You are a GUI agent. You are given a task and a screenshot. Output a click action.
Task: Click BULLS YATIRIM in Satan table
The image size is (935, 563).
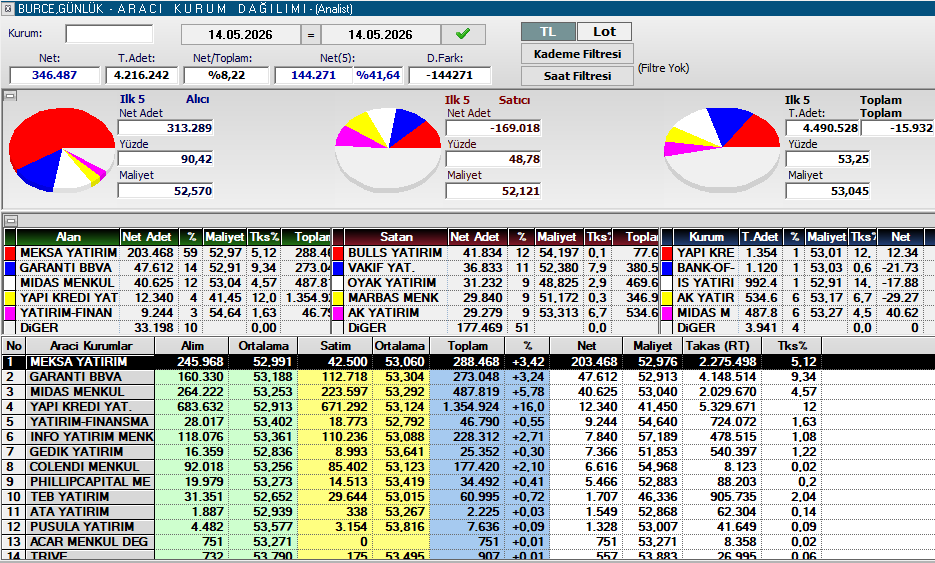[x=395, y=253]
